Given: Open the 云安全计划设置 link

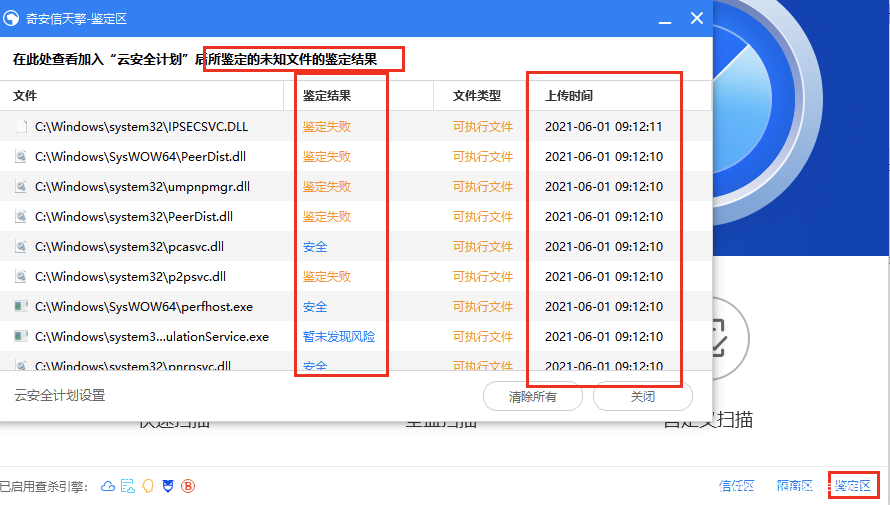Looking at the screenshot, I should pyautogui.click(x=60, y=396).
